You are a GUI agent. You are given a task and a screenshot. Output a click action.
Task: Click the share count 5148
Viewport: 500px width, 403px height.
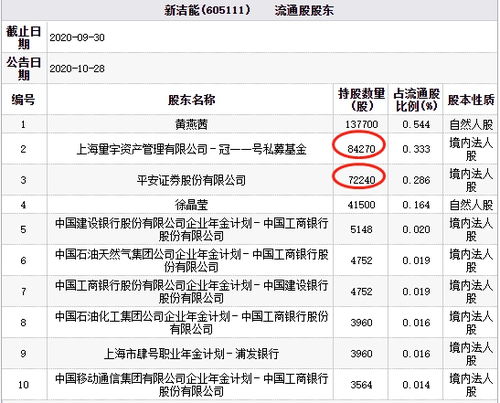[x=361, y=229]
